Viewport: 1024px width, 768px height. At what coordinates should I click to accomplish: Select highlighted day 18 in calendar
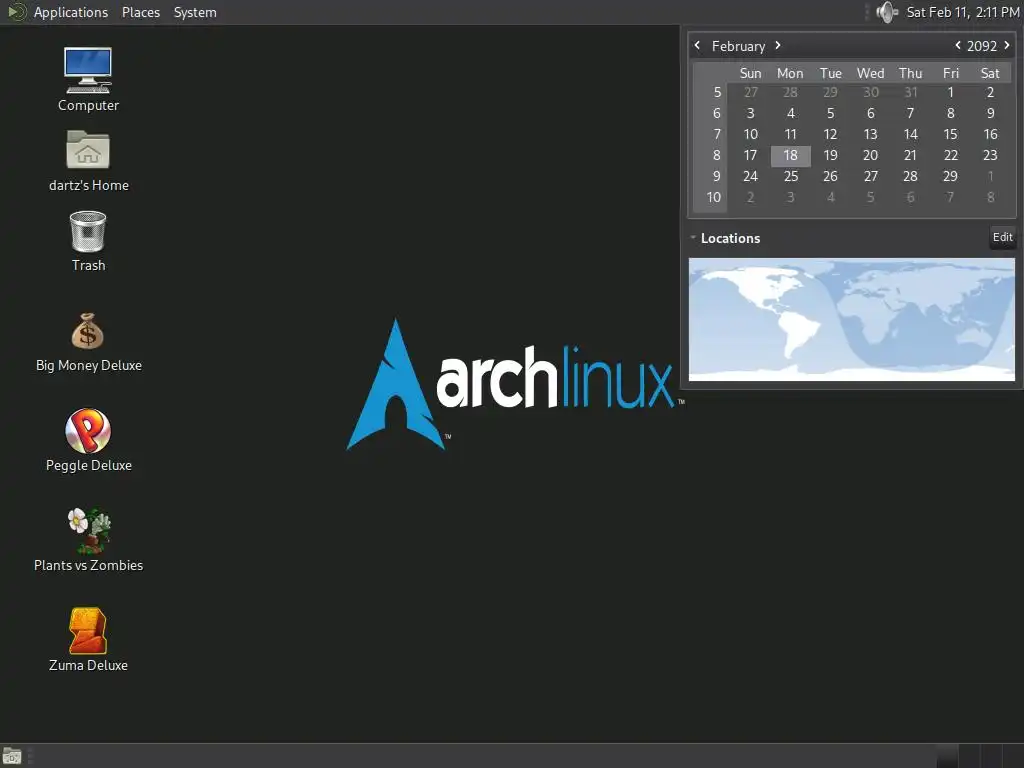click(x=790, y=155)
